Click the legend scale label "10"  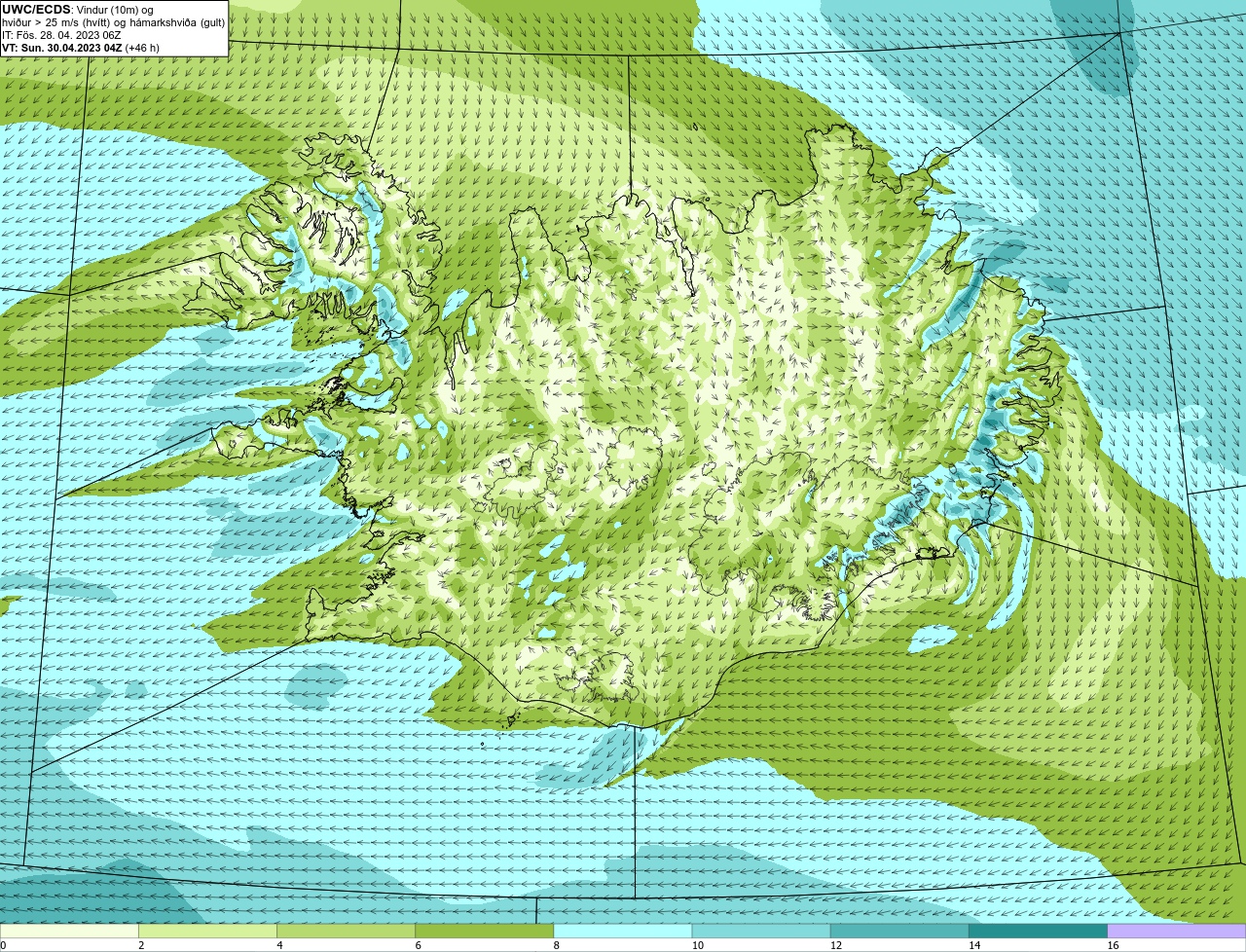[x=698, y=945]
